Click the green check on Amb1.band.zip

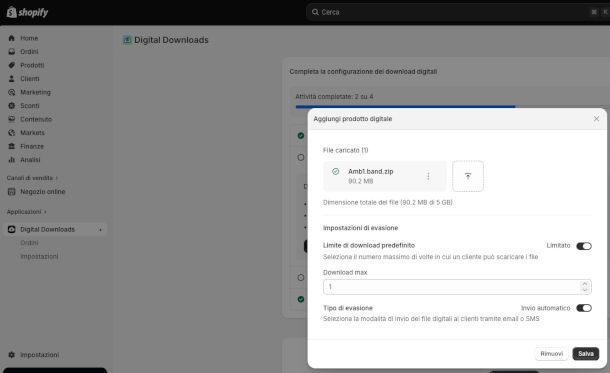(335, 172)
